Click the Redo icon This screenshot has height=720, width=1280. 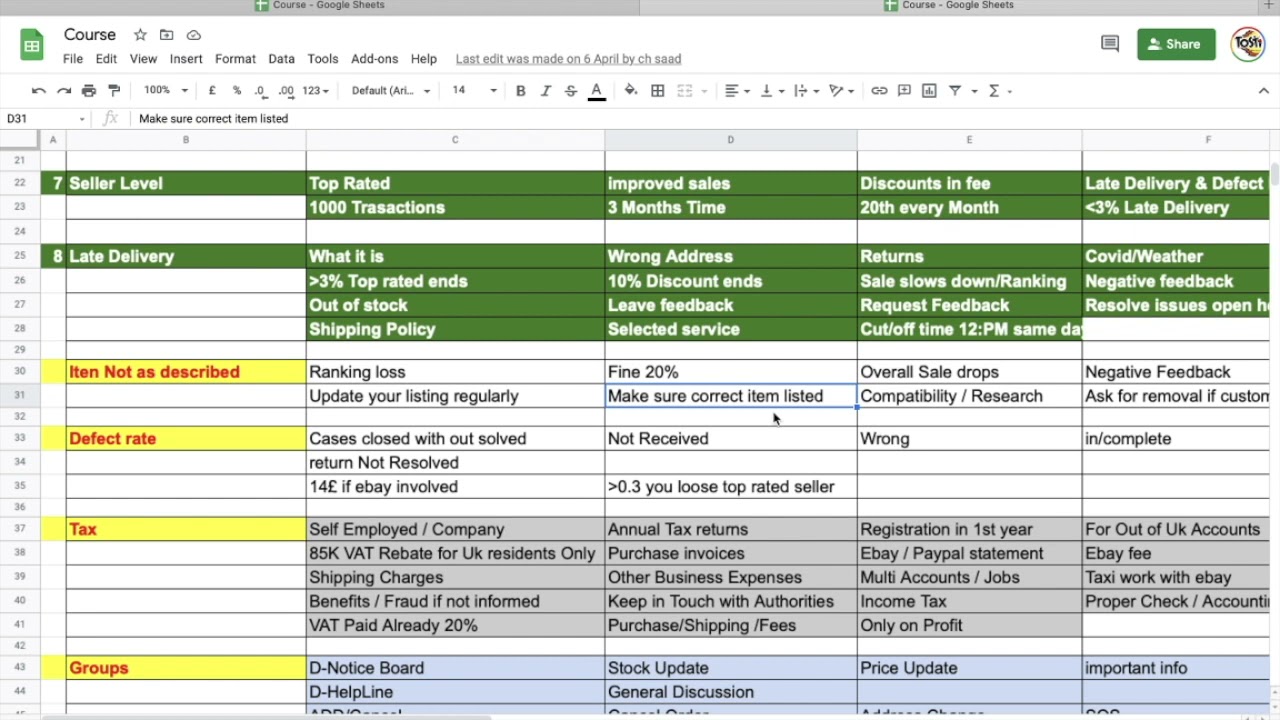coord(64,91)
